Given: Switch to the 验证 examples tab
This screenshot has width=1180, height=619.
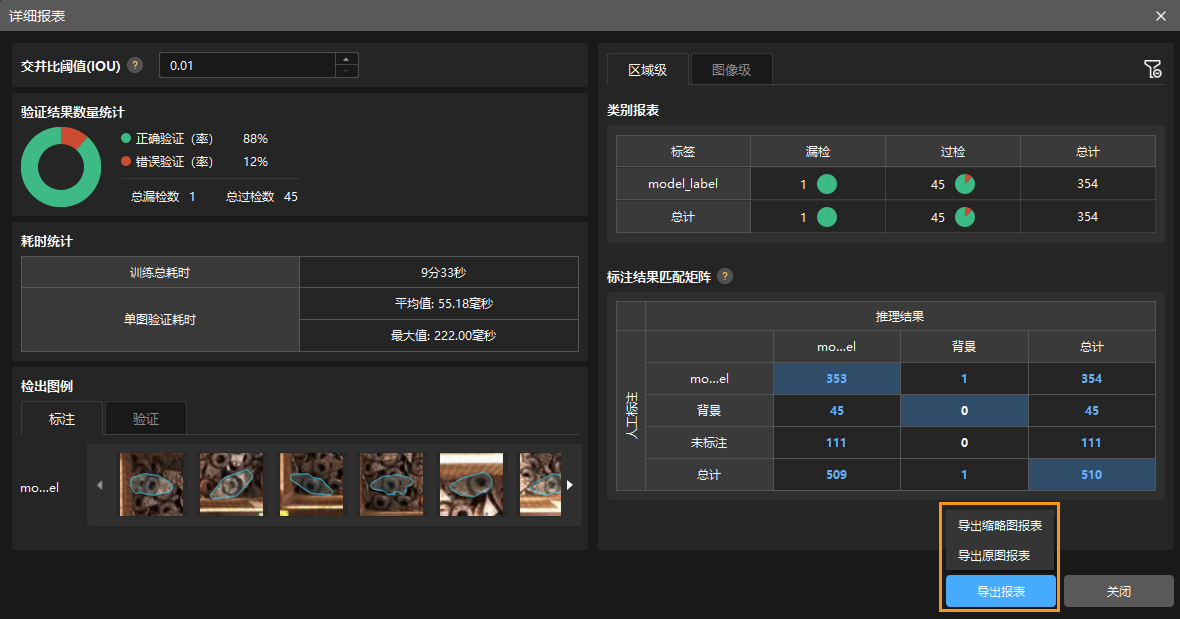Looking at the screenshot, I should (146, 419).
